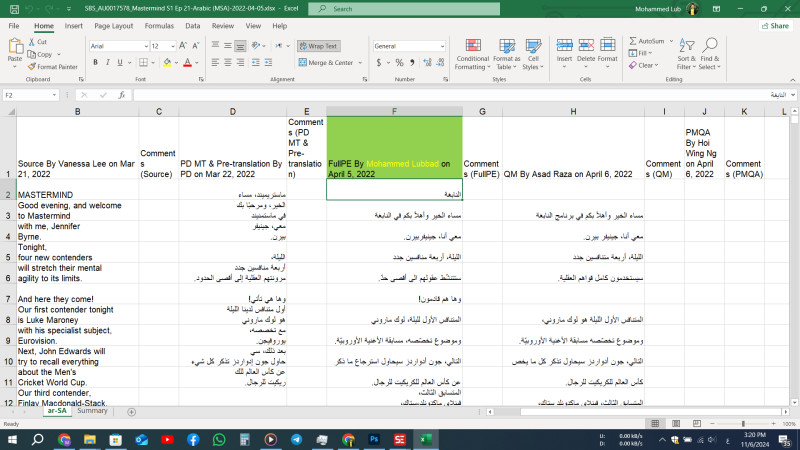The image size is (800, 450).
Task: Toggle Wrap Text for the cell
Action: tap(317, 46)
